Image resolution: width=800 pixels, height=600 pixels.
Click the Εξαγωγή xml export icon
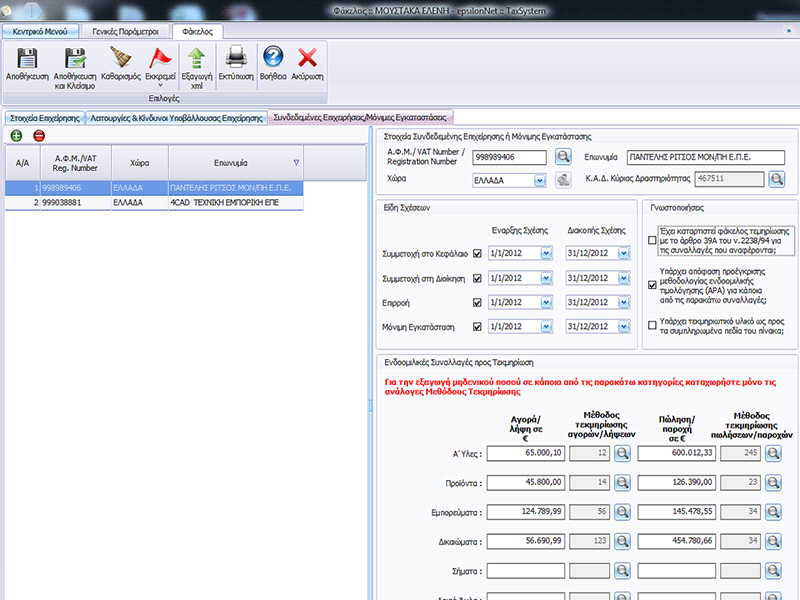coord(196,59)
